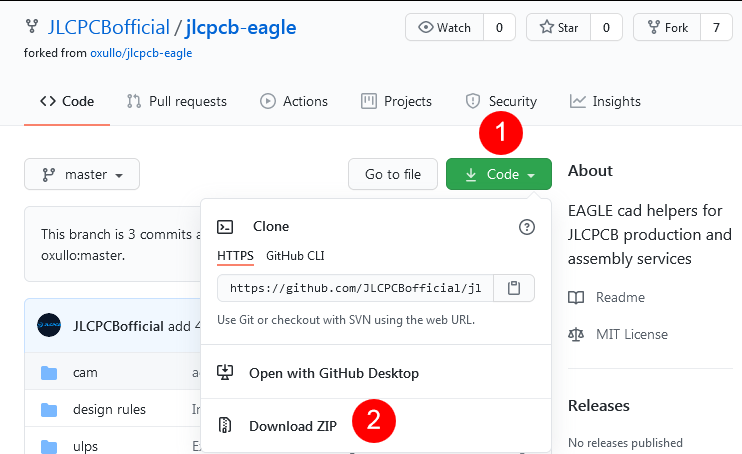Click the download arrow icon on Code button

pos(471,175)
